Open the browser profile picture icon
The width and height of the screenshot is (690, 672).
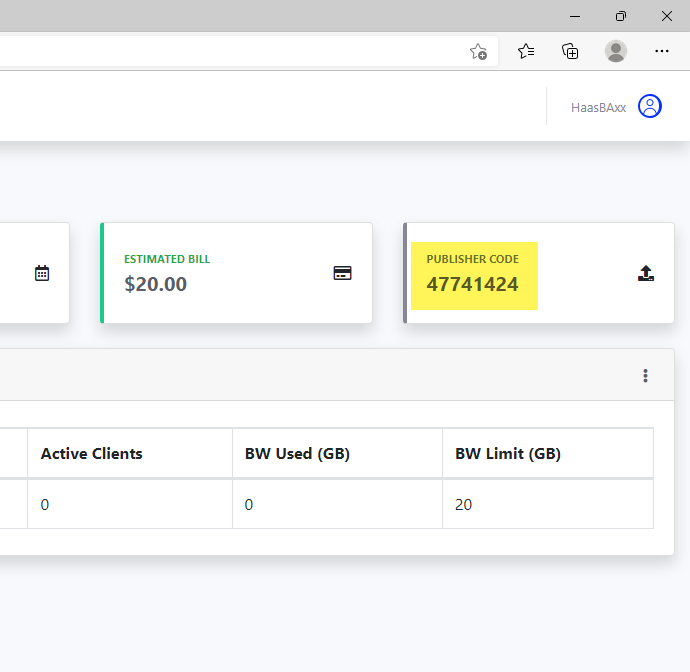[x=616, y=51]
